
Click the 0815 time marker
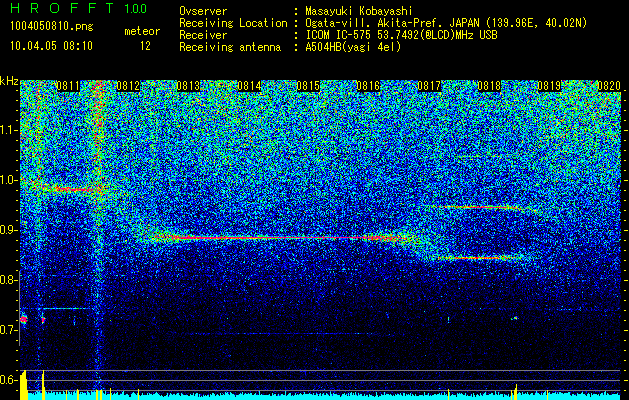308,86
